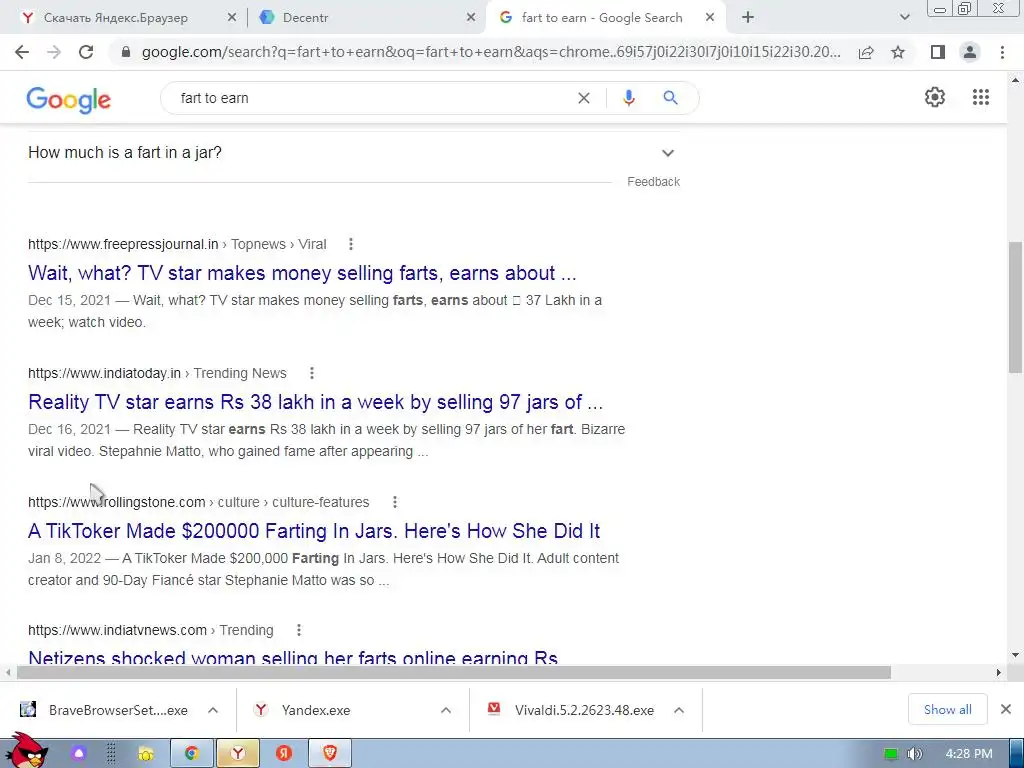Open Yandex.exe download options arrow
The width and height of the screenshot is (1024, 768).
tap(446, 710)
